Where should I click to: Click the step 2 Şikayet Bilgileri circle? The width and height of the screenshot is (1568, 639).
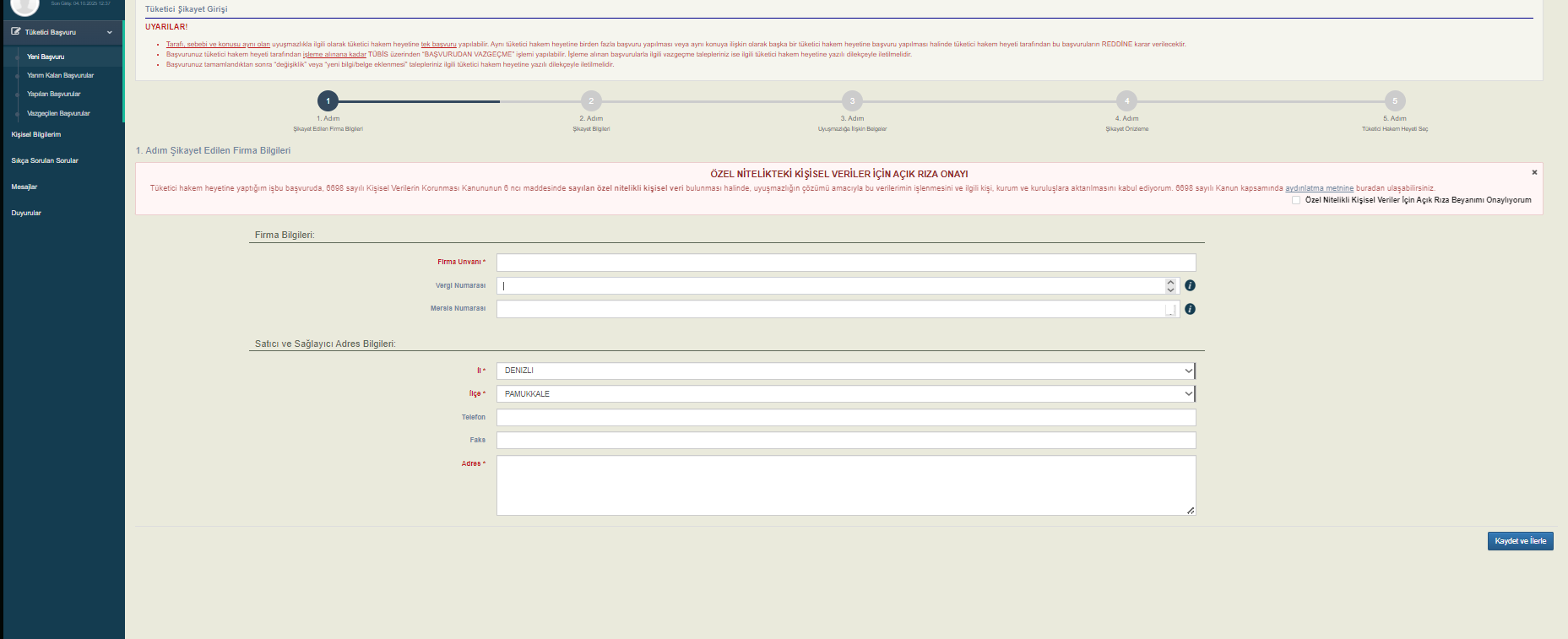click(x=591, y=101)
